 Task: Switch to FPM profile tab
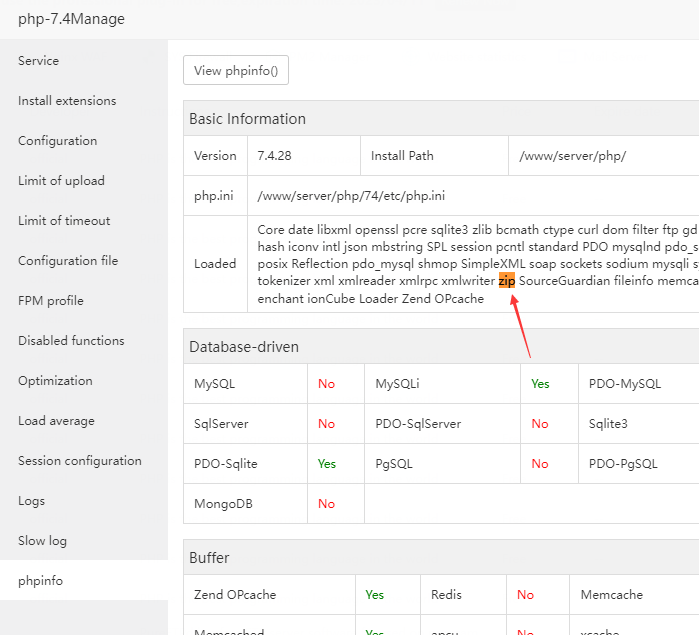pos(51,301)
